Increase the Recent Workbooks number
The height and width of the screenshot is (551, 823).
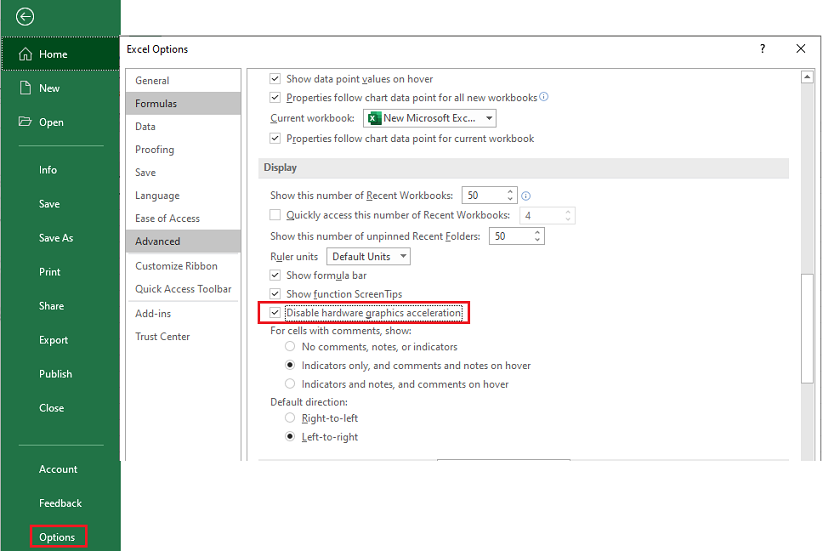tap(510, 191)
